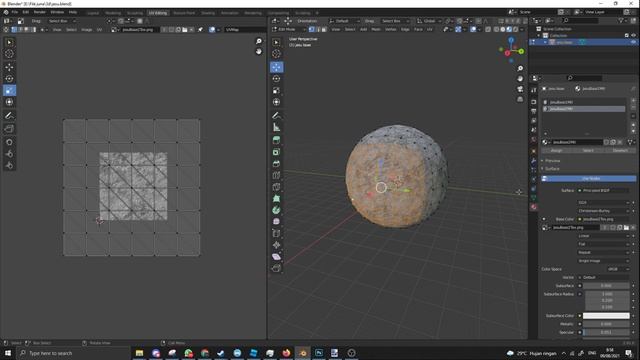
Task: Select the Loop Cut tool
Action: coord(276,175)
